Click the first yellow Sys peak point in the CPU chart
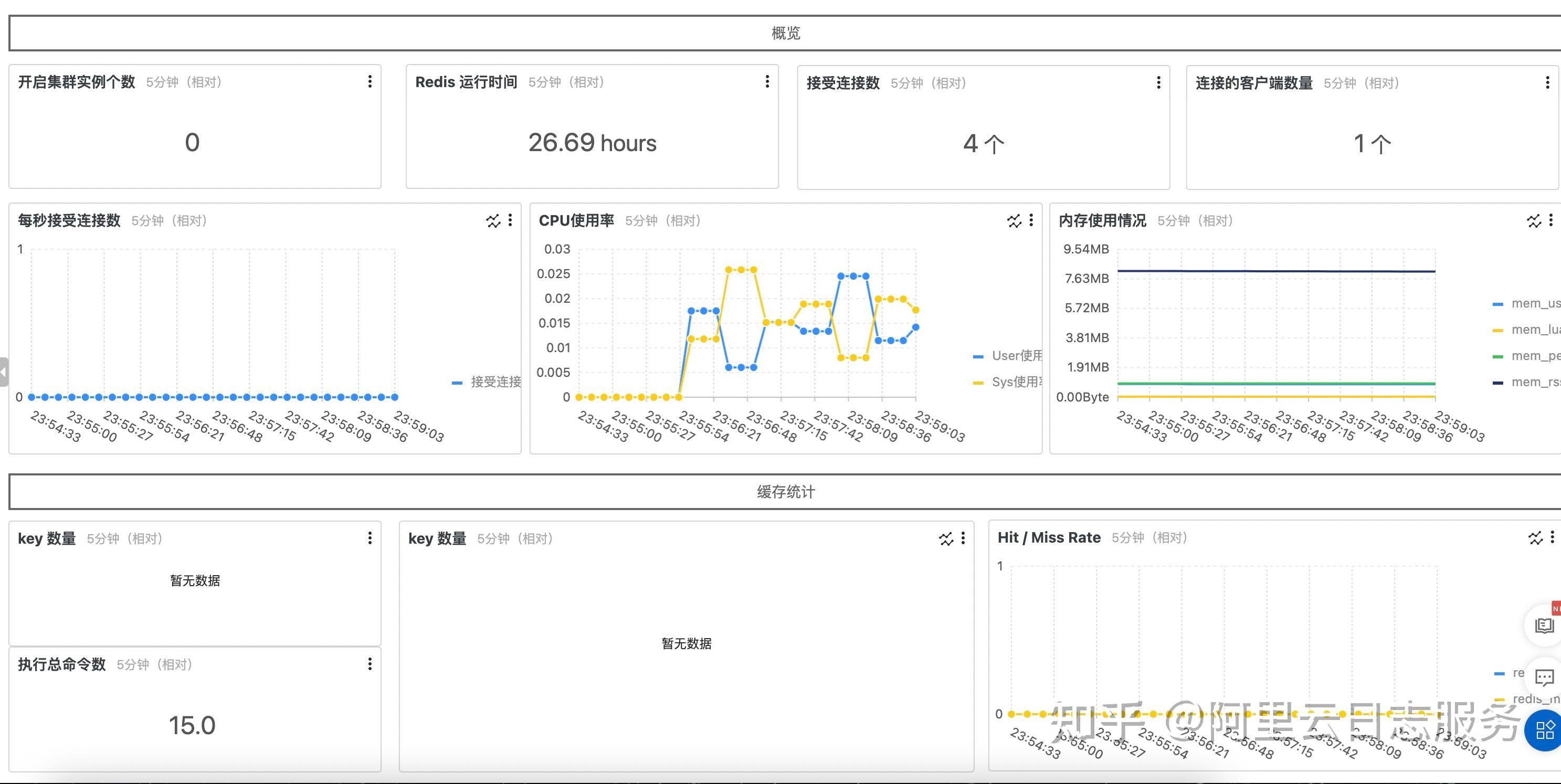The image size is (1561, 784). tap(729, 270)
